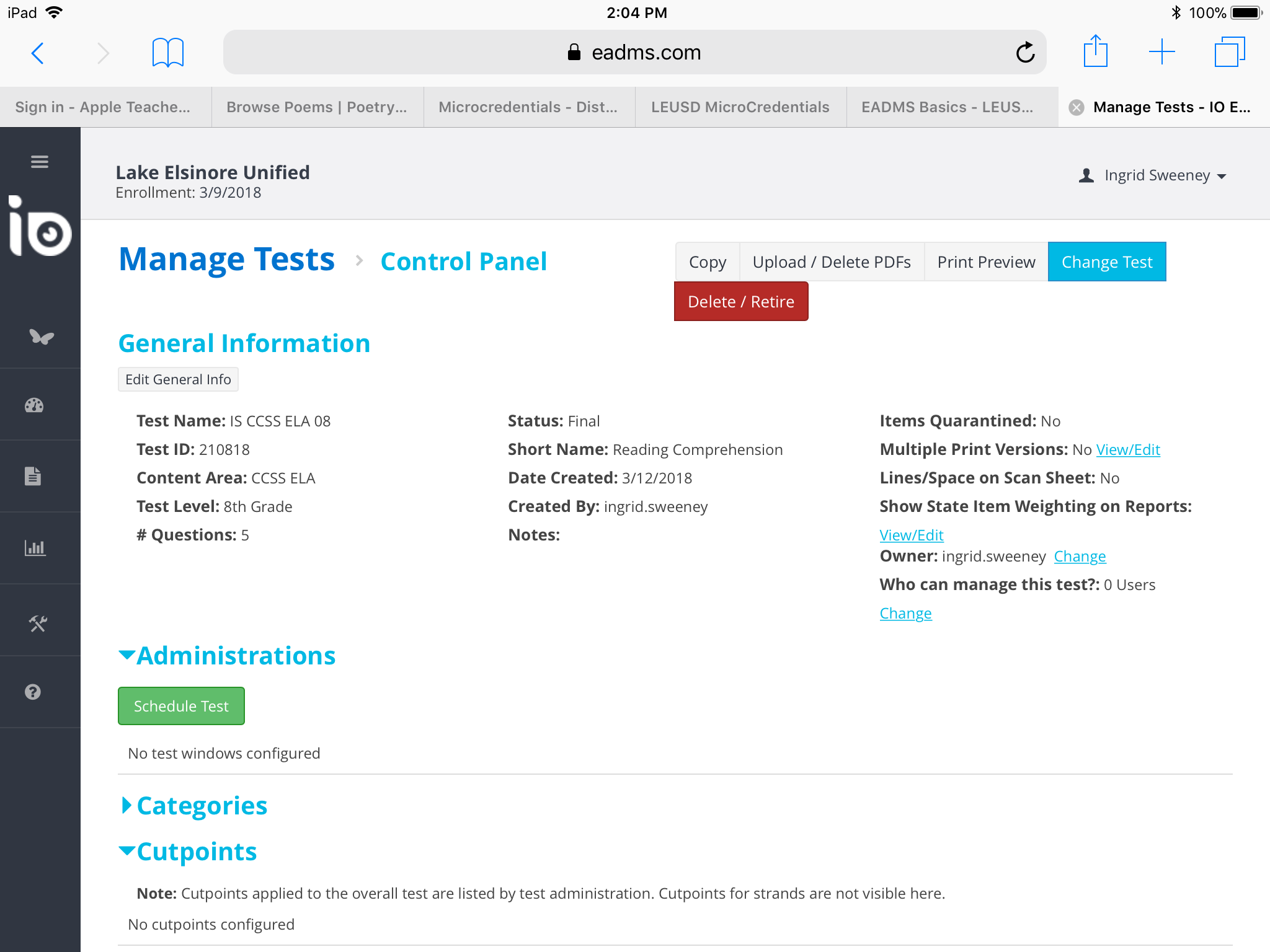Expand the Categories section

[193, 806]
